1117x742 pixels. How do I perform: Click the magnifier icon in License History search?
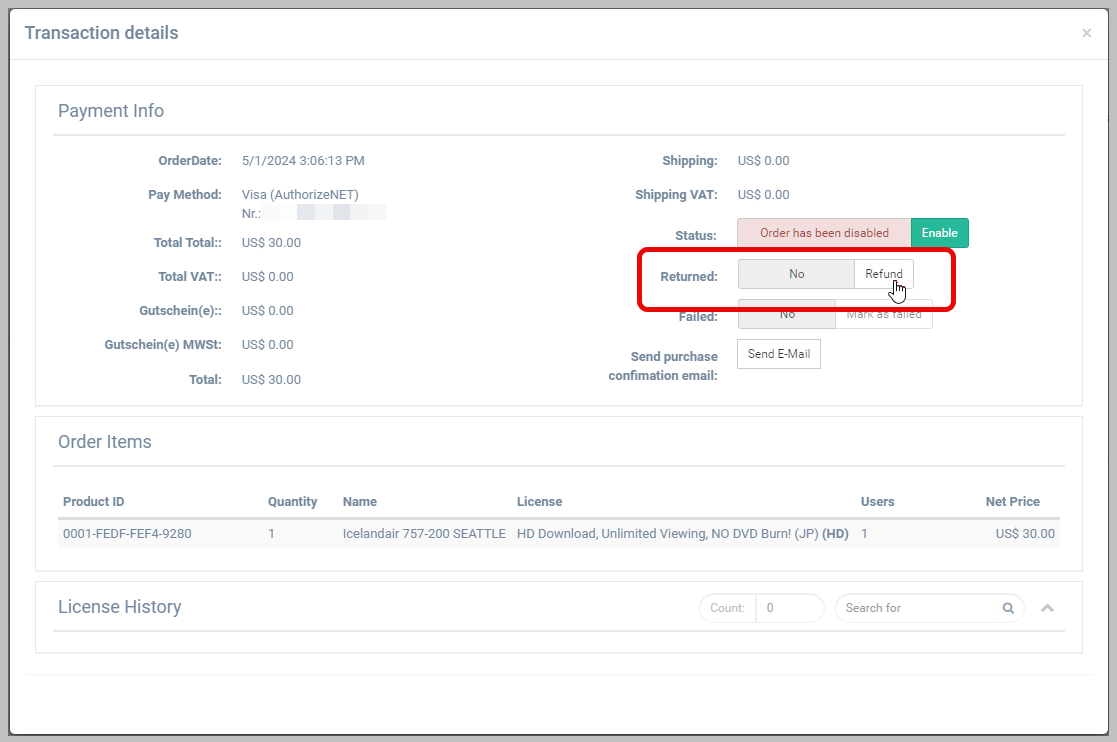click(1008, 608)
